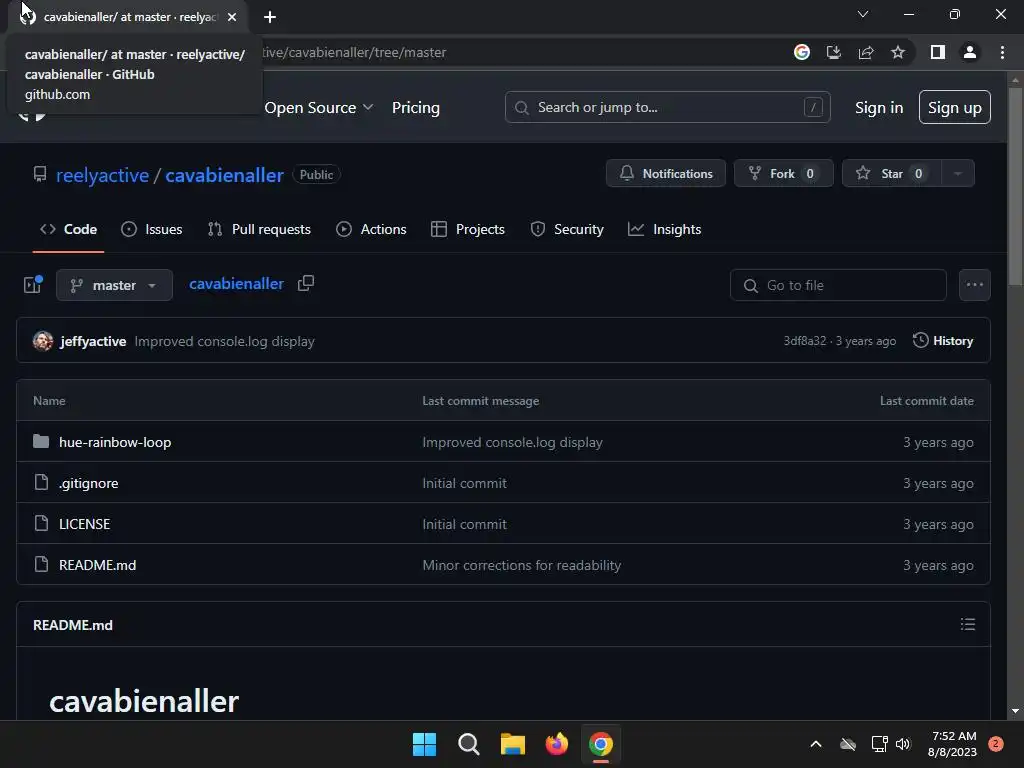Open commit 3df8a32
This screenshot has width=1024, height=768.
click(805, 341)
